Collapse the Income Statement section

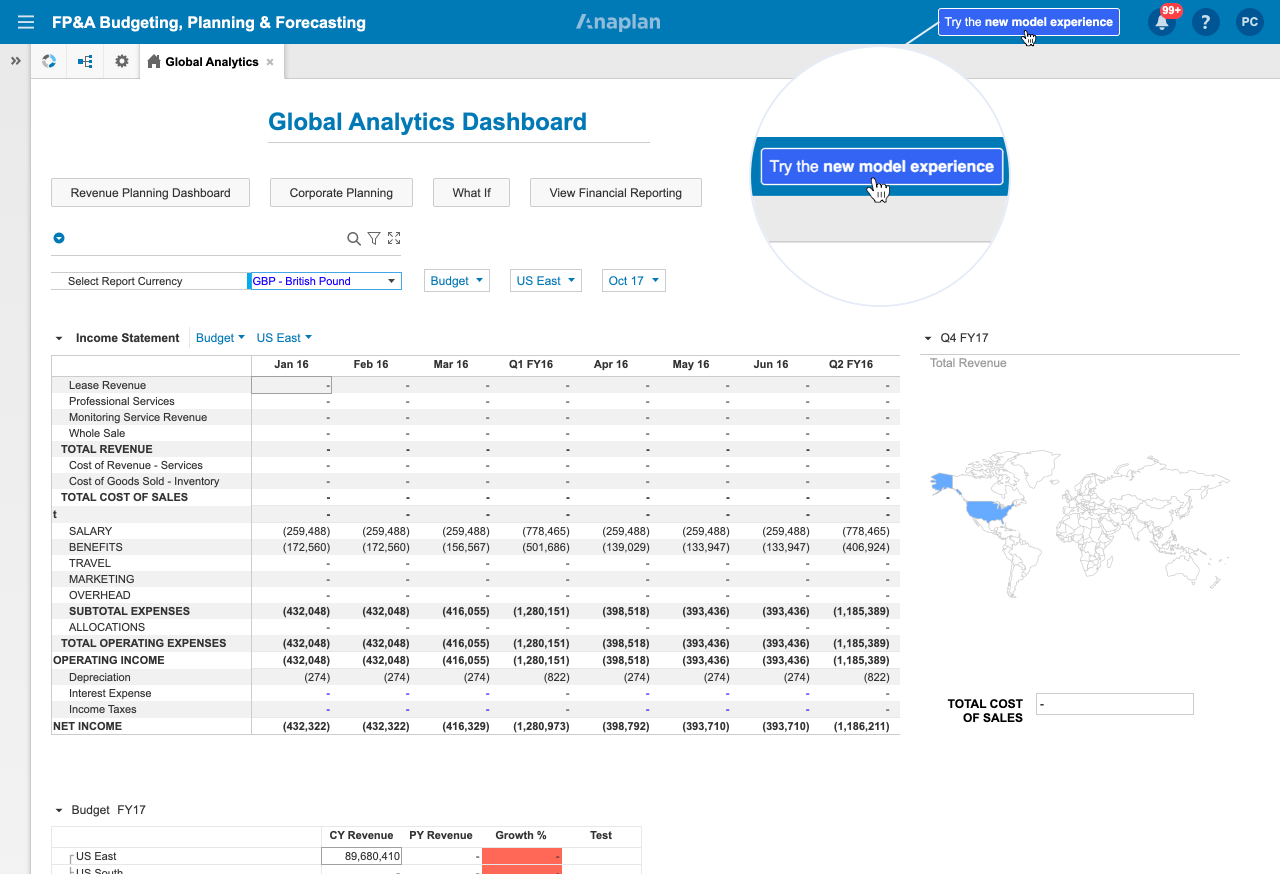[x=59, y=338]
